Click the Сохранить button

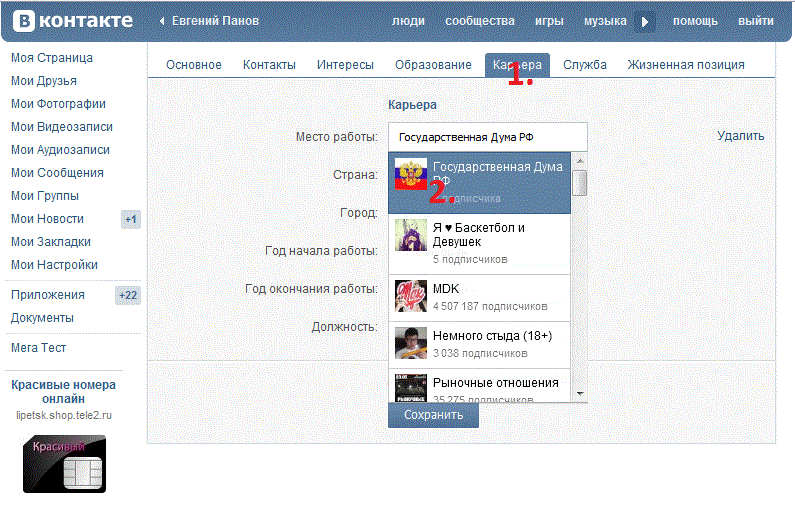tap(433, 415)
